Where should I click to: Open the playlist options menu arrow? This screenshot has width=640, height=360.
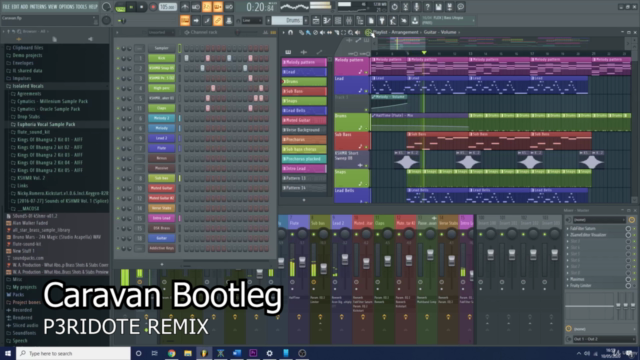[x=283, y=32]
